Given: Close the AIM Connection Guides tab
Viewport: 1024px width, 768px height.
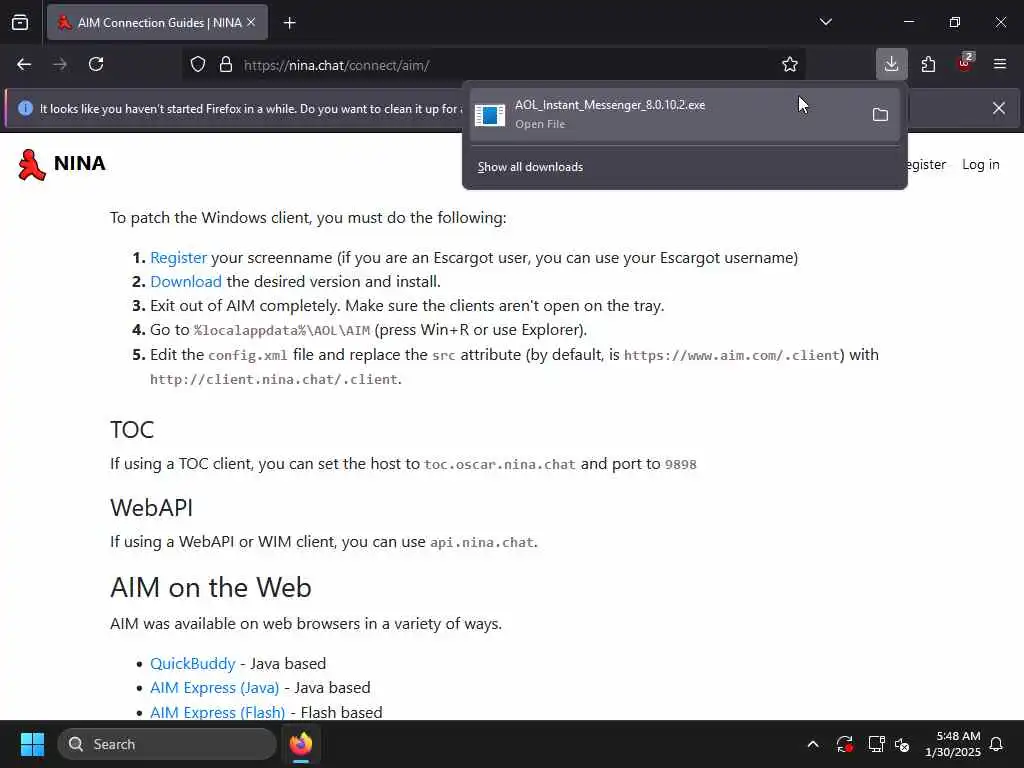Looking at the screenshot, I should click(251, 23).
